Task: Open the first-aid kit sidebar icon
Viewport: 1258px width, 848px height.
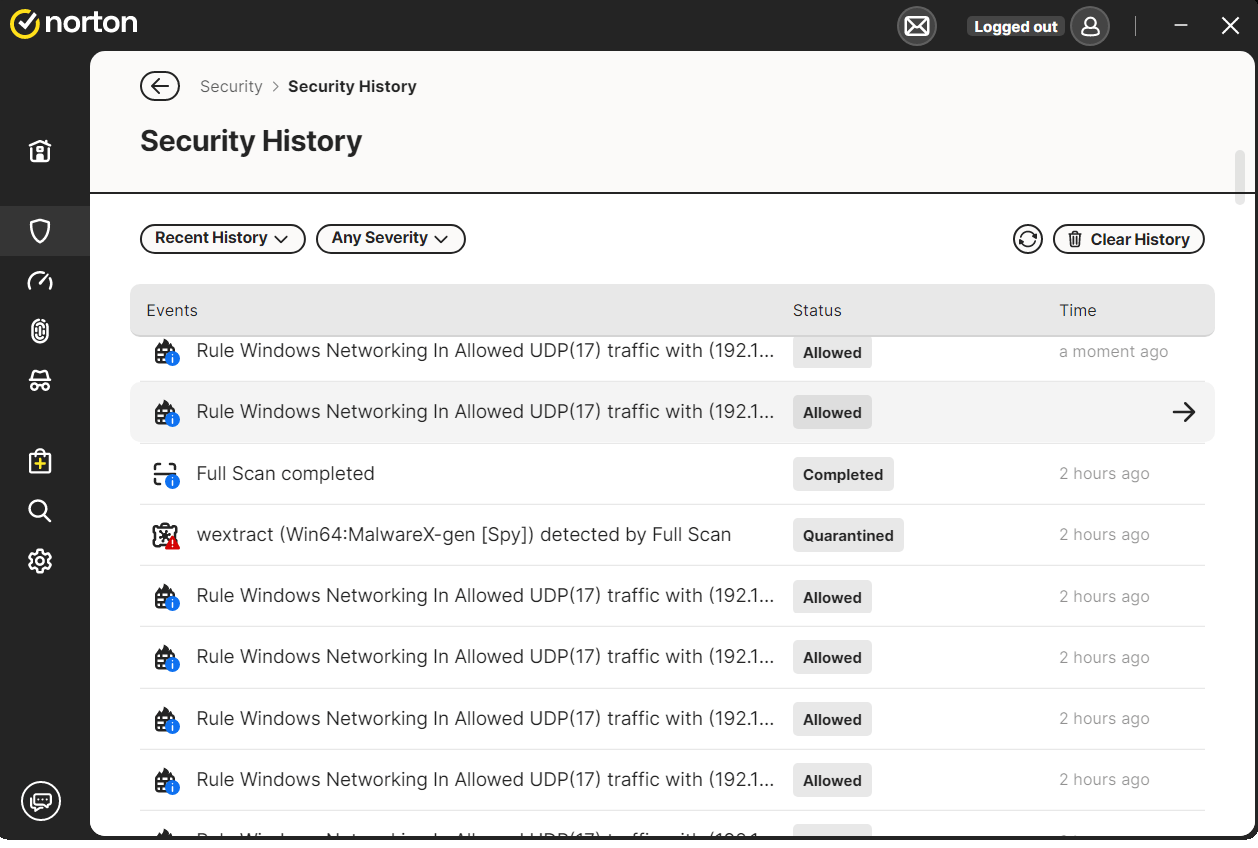Action: coord(40,461)
